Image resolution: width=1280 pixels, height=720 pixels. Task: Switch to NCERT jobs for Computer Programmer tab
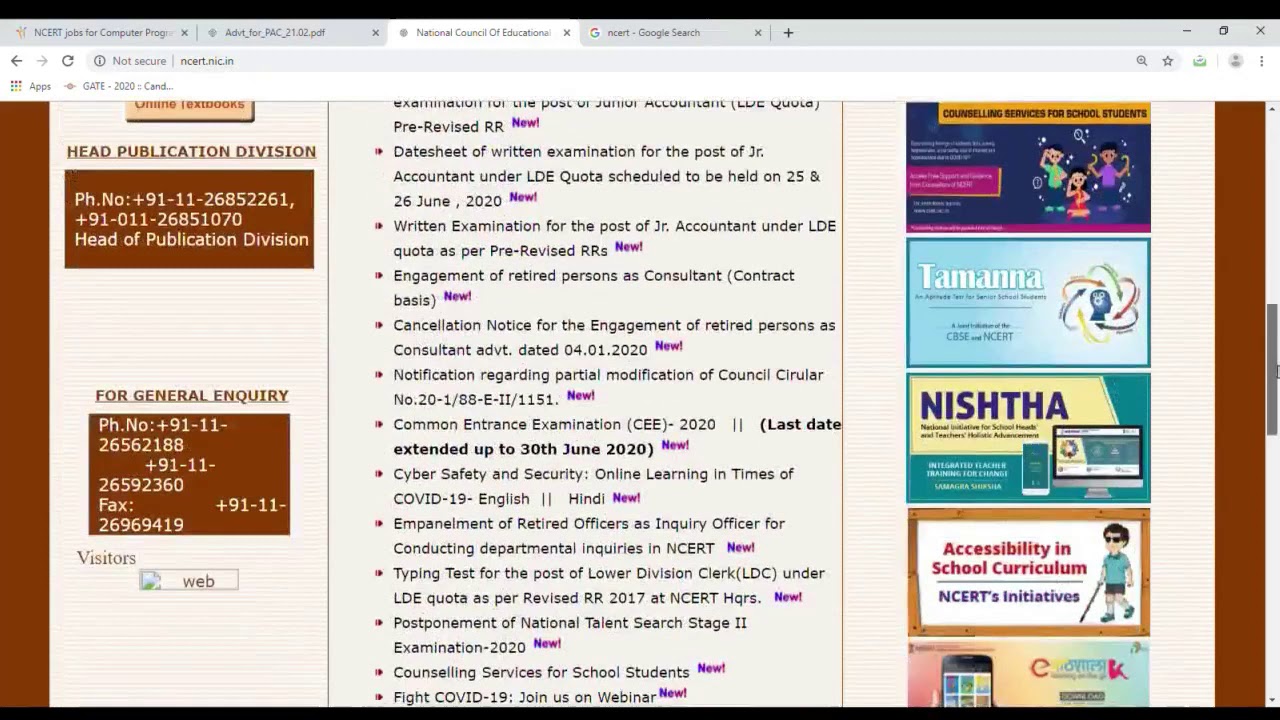[100, 33]
